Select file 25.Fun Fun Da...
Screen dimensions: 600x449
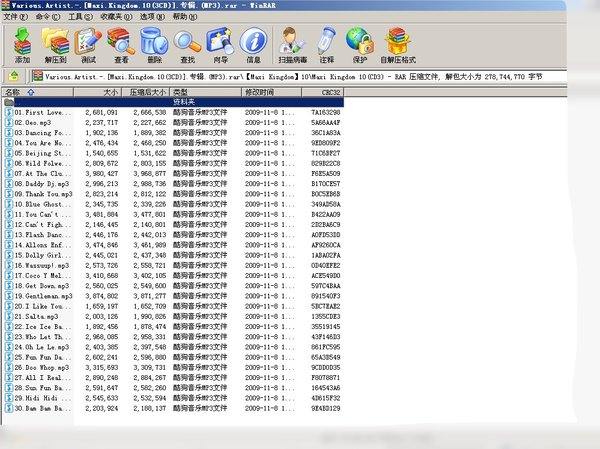(173, 358)
